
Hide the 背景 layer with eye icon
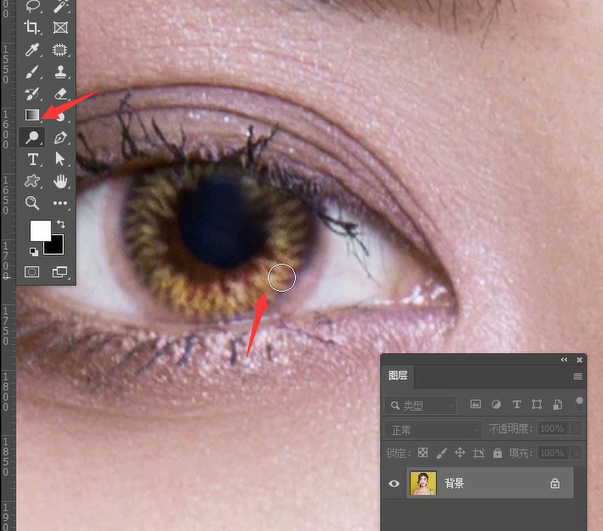click(394, 484)
